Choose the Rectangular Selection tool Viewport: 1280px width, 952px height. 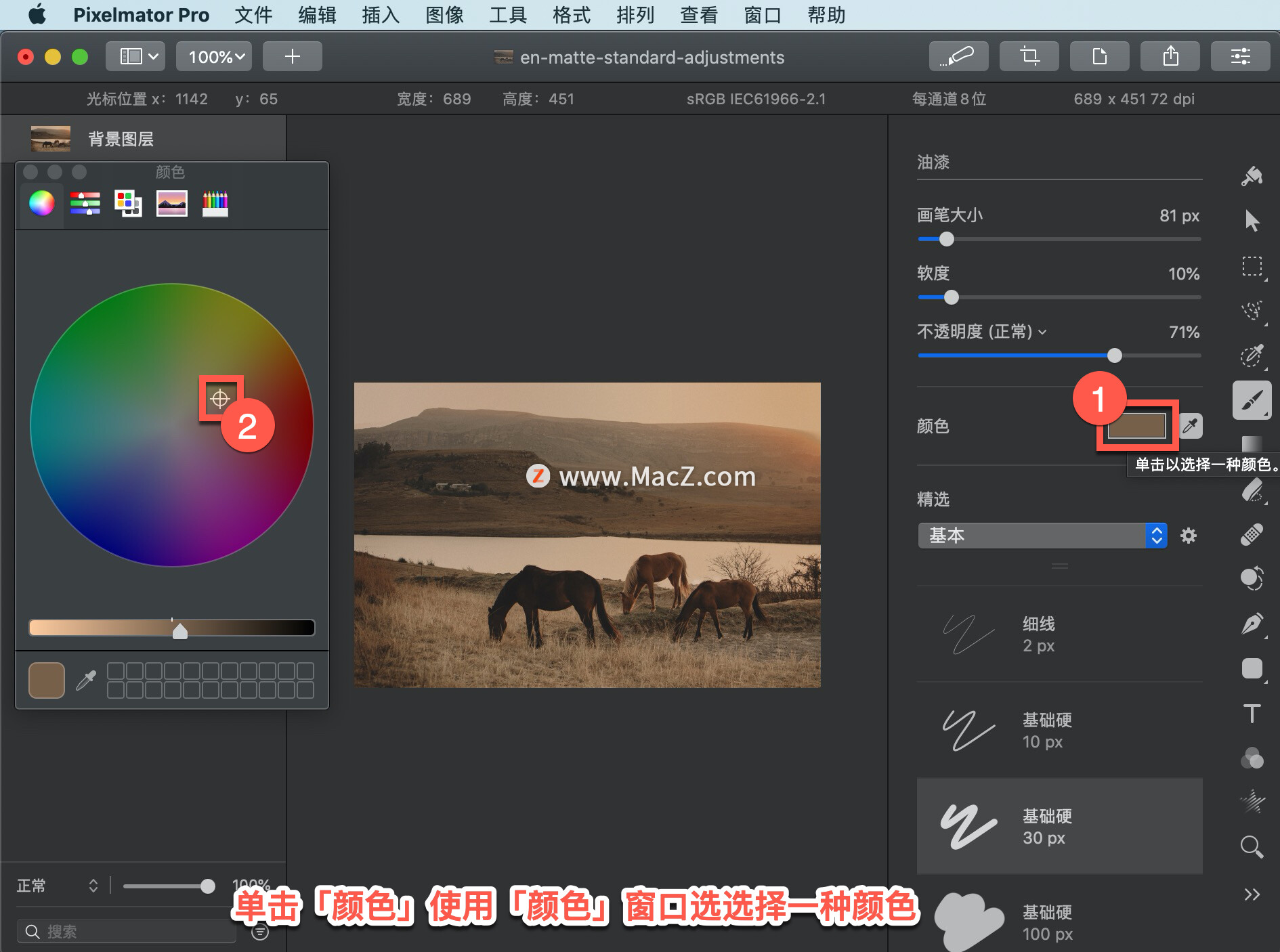click(x=1252, y=266)
